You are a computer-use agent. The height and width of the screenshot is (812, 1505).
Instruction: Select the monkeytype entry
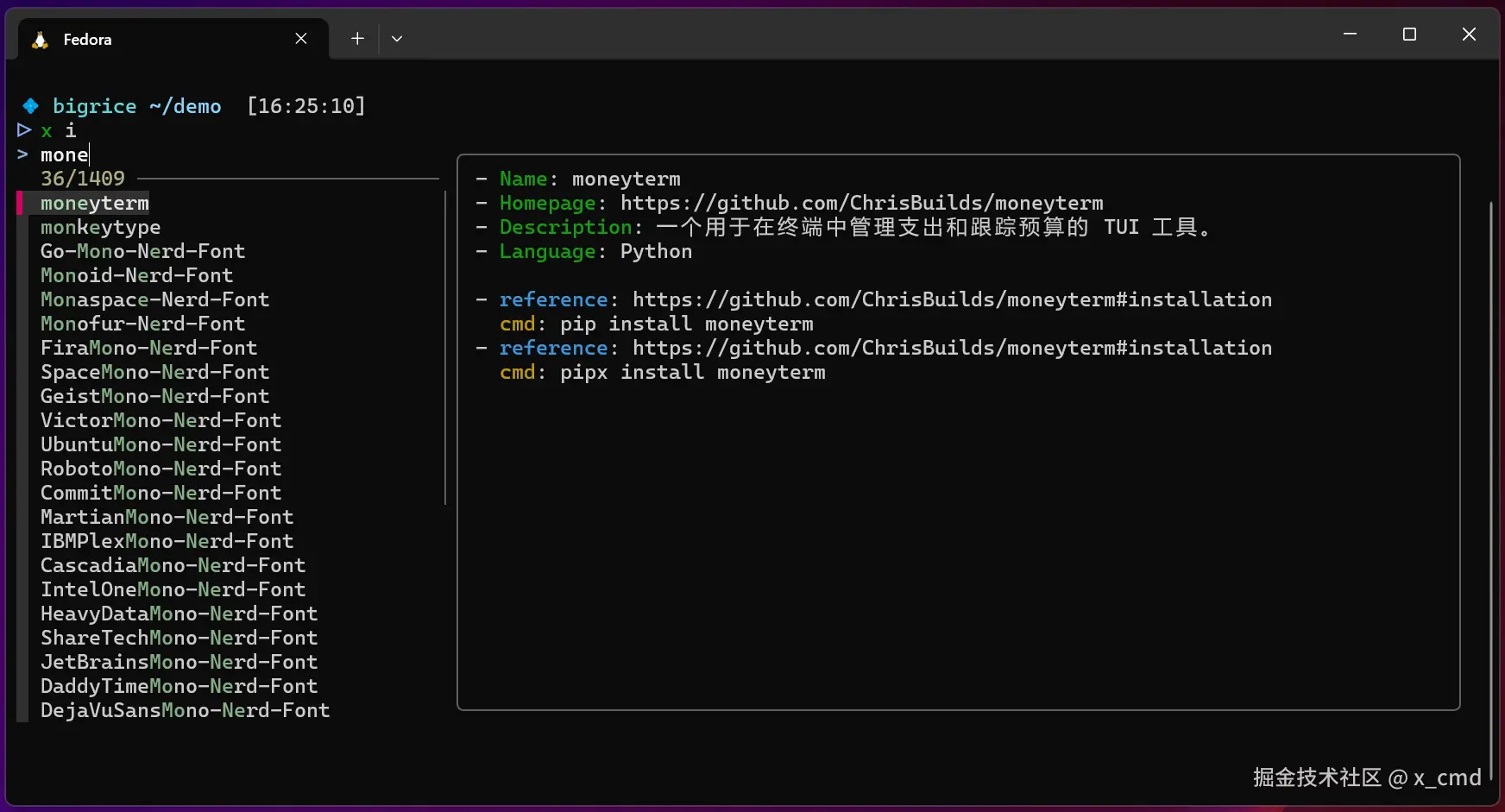coord(100,228)
